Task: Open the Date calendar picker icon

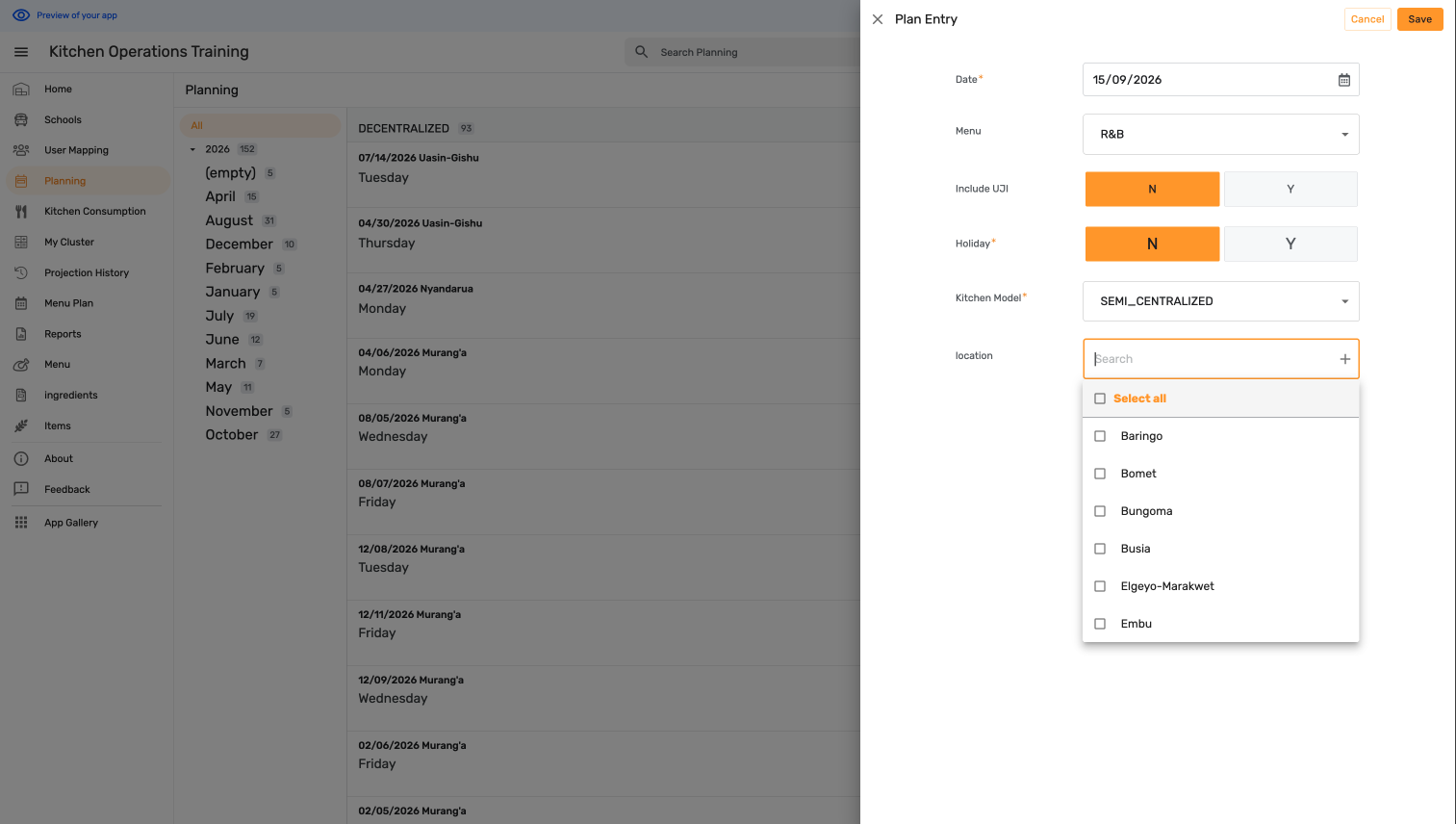Action: click(1344, 80)
